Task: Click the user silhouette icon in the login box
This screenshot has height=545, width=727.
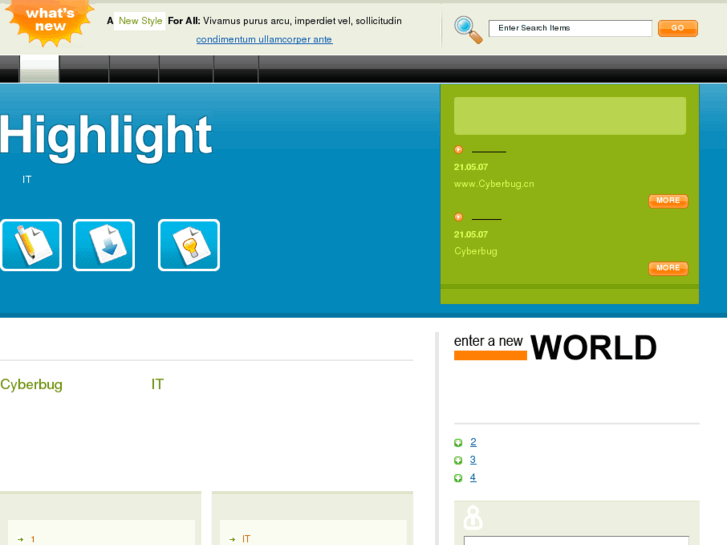Action: point(473,518)
